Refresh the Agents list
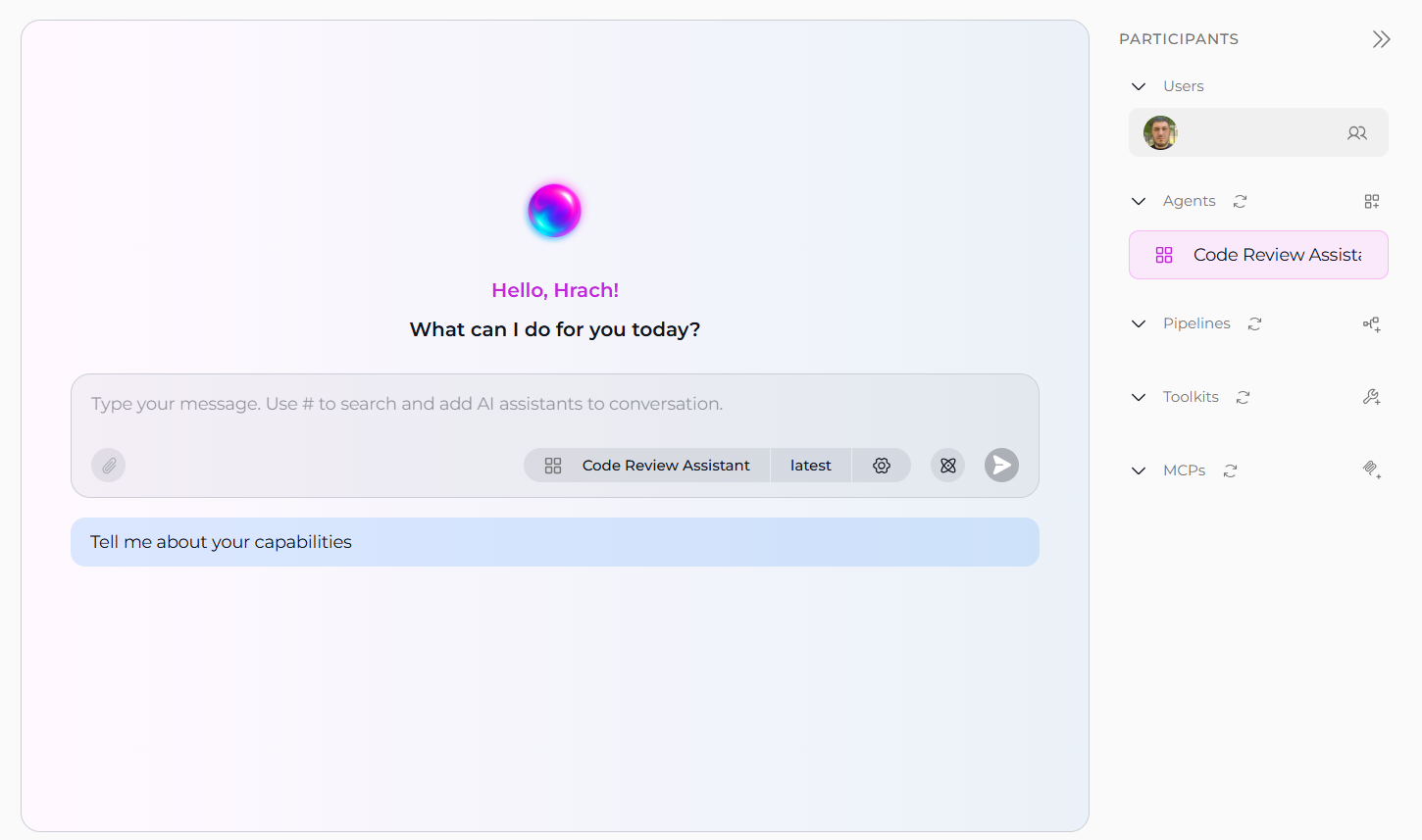Image resolution: width=1422 pixels, height=840 pixels. [1240, 202]
